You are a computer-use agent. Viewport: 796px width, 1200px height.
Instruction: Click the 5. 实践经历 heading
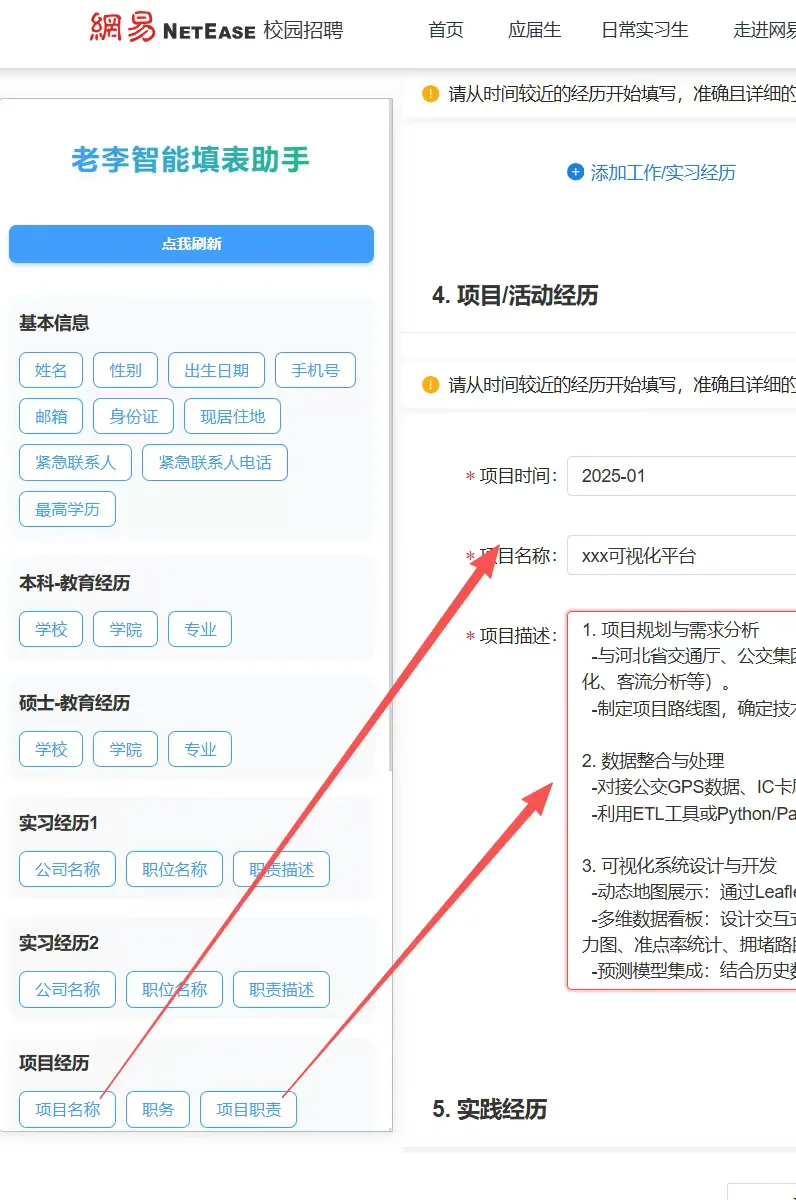(x=490, y=1109)
